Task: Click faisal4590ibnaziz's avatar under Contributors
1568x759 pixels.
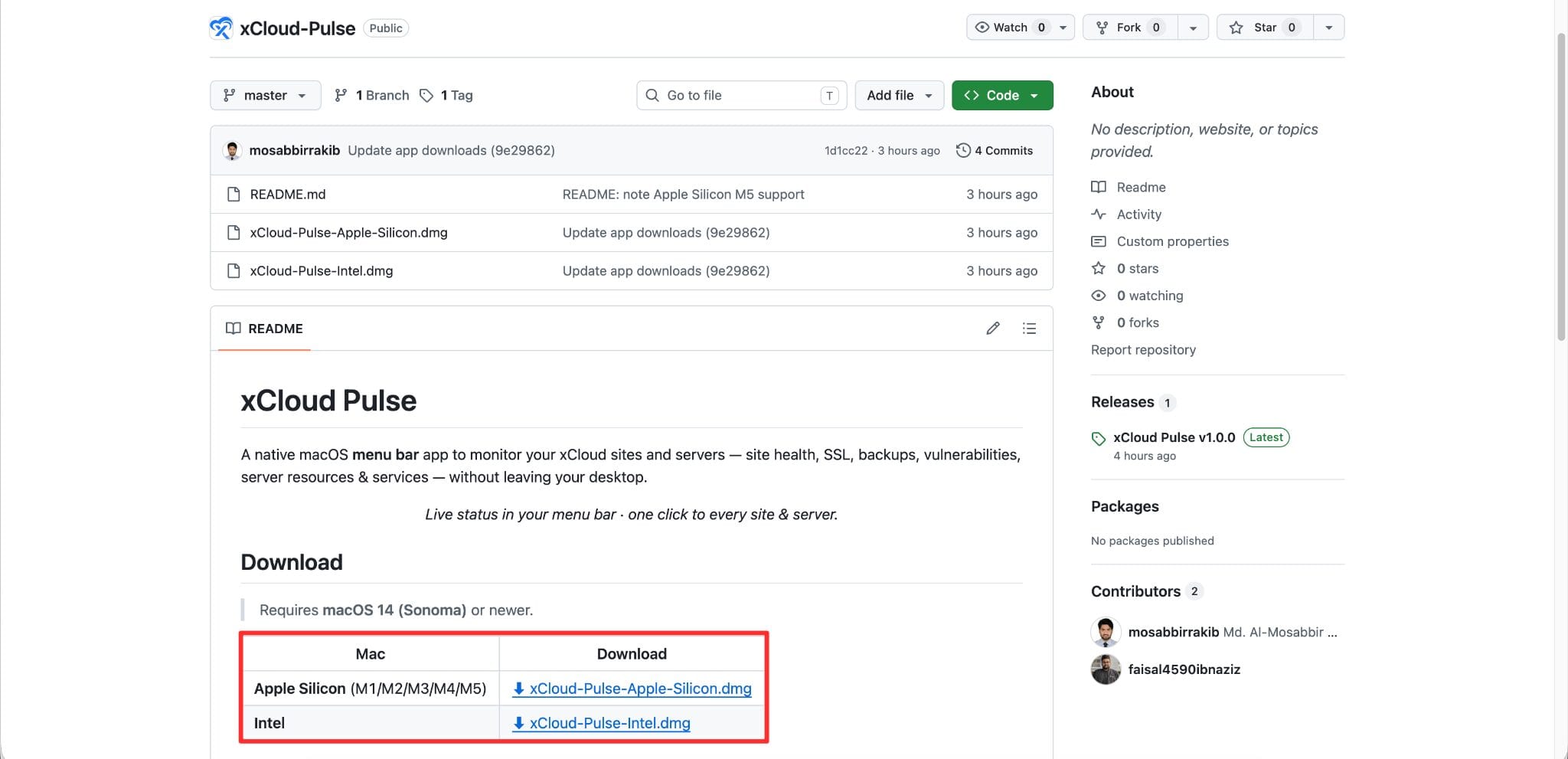Action: pos(1106,669)
